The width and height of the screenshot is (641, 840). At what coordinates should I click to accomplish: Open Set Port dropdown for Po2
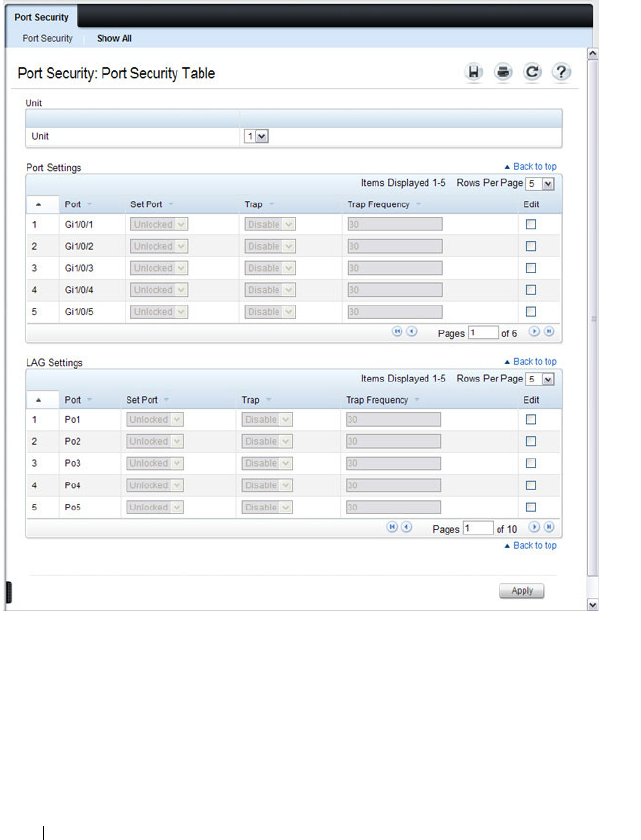(x=155, y=441)
